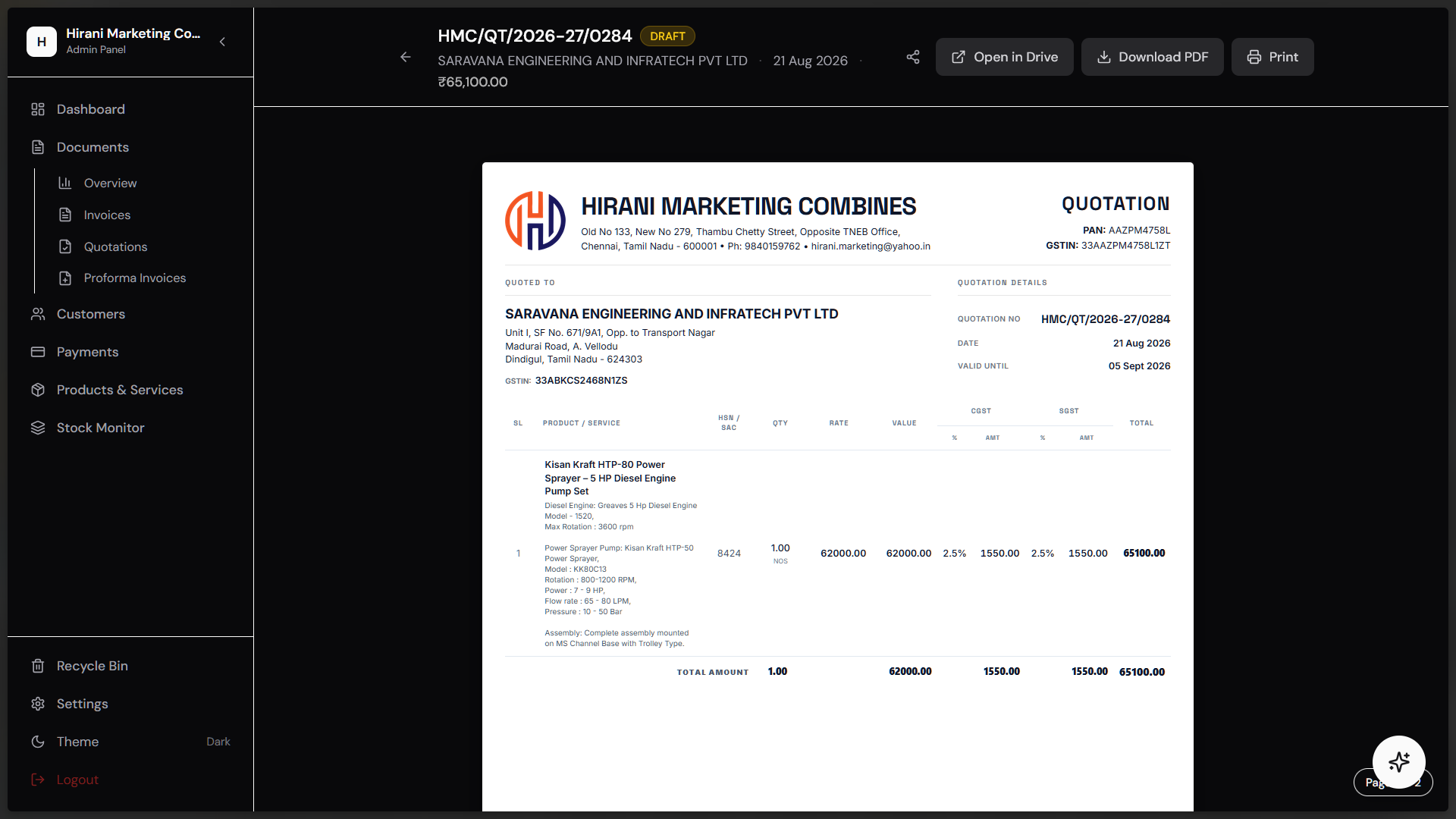
Task: Click the H company logo badge
Action: [42, 42]
